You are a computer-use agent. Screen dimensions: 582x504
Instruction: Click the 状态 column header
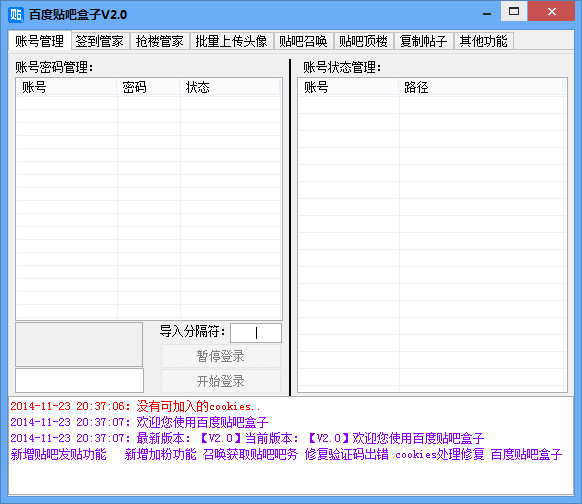point(230,88)
